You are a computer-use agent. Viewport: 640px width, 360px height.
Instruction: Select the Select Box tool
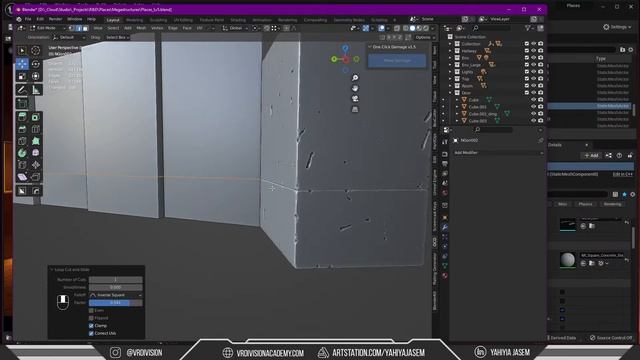click(22, 51)
